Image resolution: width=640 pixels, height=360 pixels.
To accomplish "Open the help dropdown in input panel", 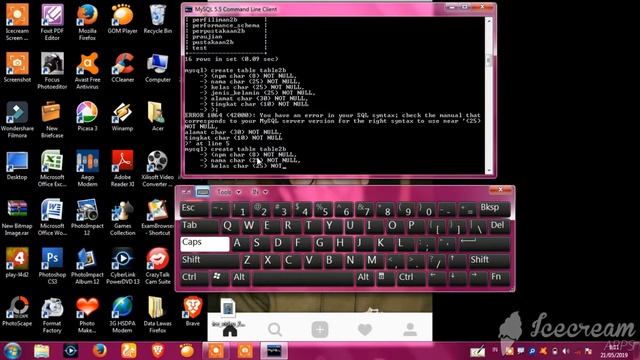I will (260, 192).
